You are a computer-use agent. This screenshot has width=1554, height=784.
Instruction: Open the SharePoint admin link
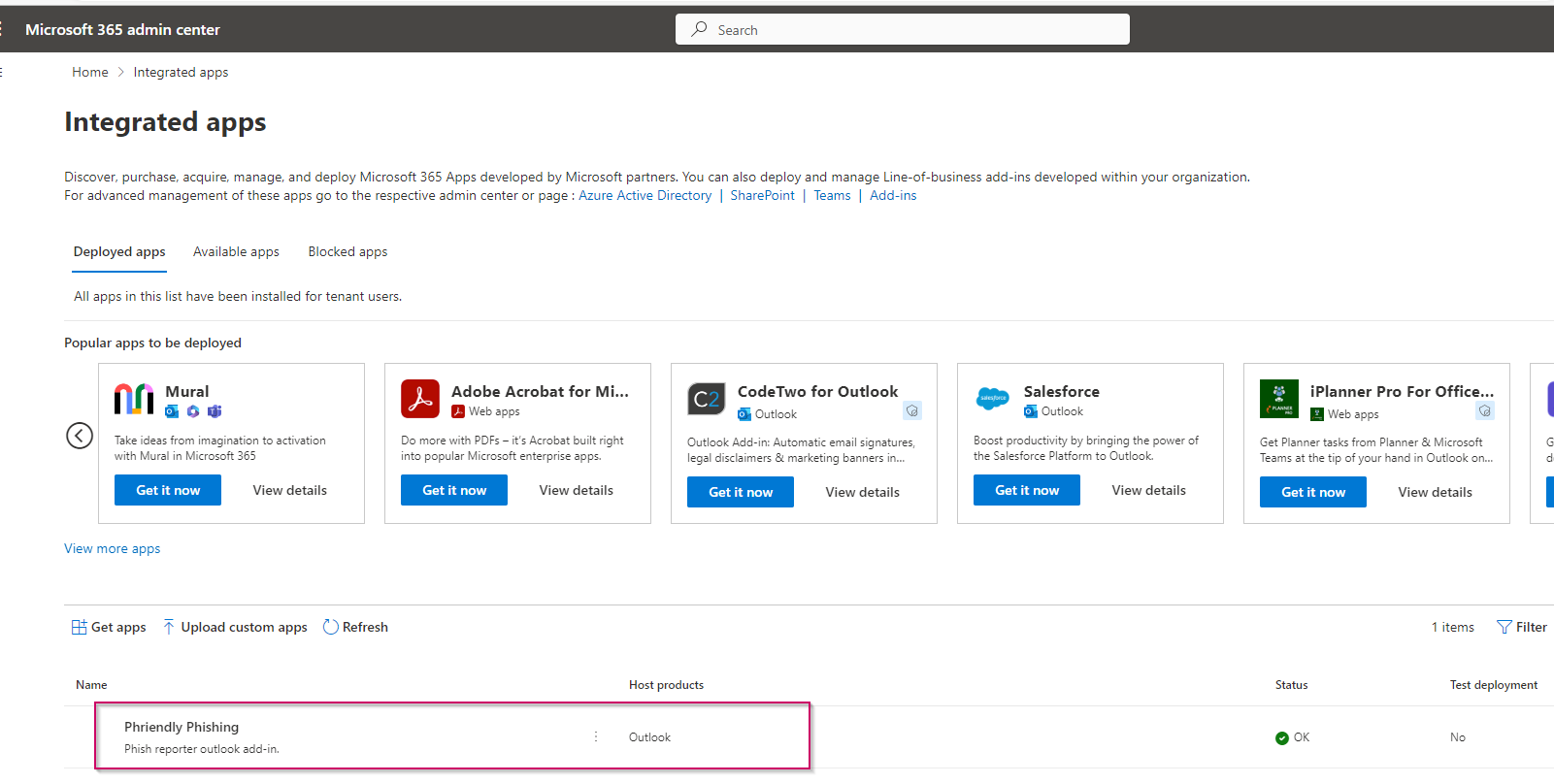(x=762, y=195)
